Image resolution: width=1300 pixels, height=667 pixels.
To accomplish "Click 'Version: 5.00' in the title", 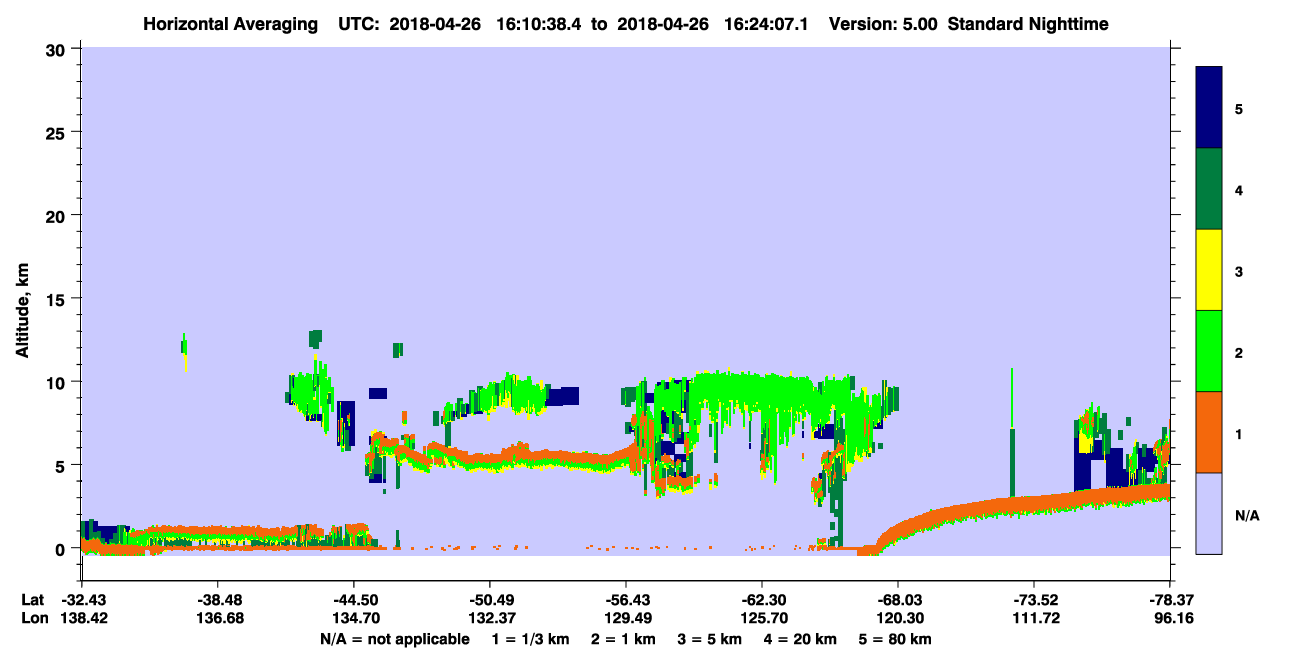I will (881, 24).
